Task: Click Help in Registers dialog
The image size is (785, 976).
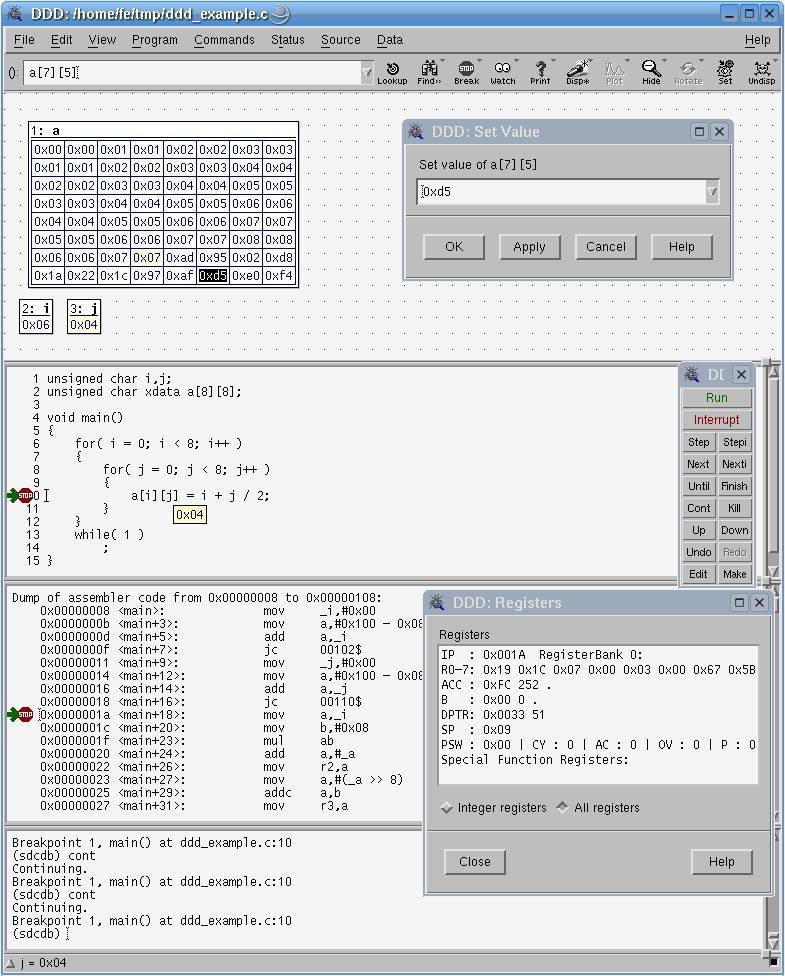Action: [722, 861]
